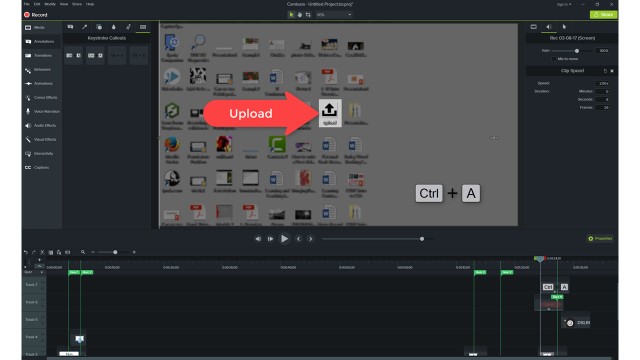
Task: Click the split icon on timeline toolbar
Action: click(68, 252)
